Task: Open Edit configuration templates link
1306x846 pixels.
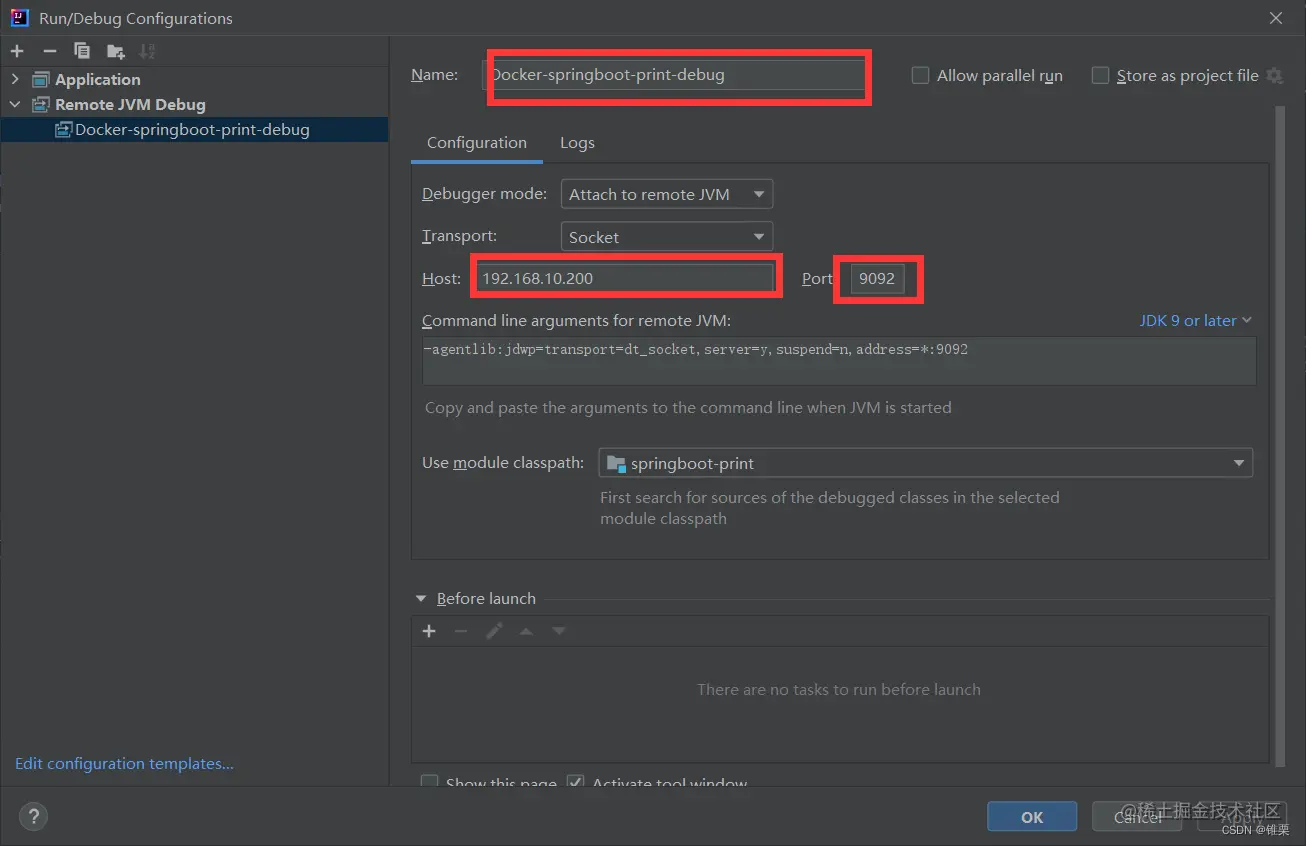Action: point(124,764)
